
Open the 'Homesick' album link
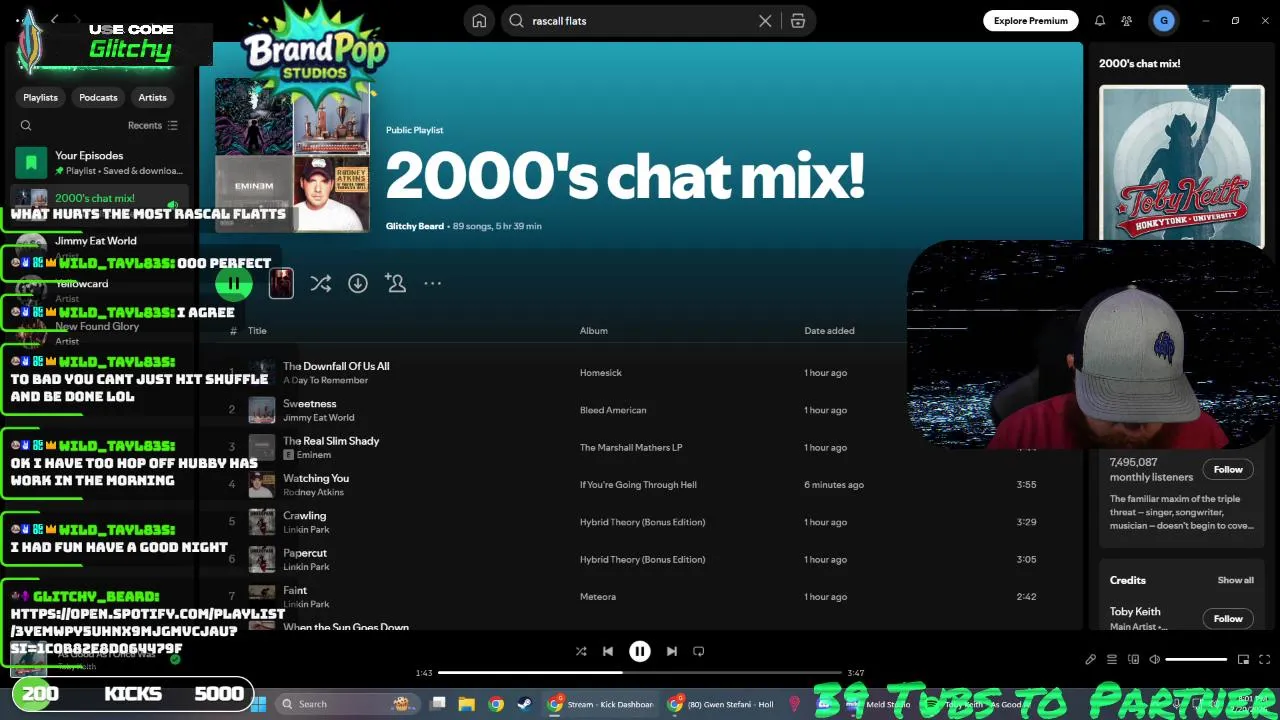pos(601,373)
